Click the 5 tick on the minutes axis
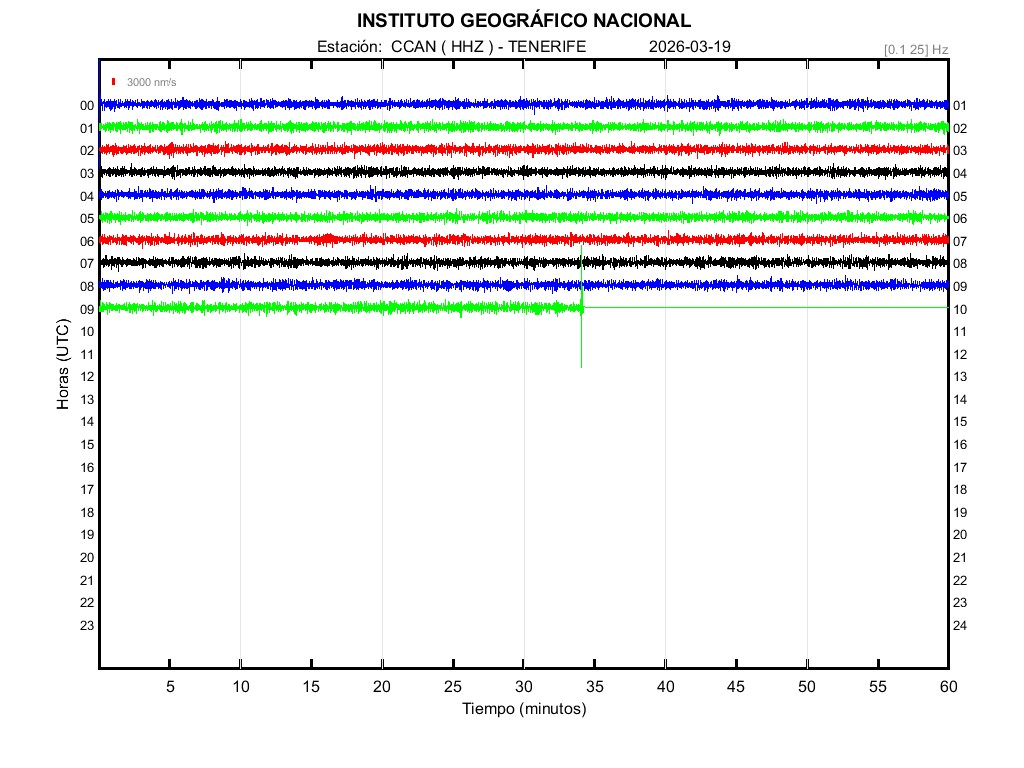The image size is (1024, 768). 170,687
